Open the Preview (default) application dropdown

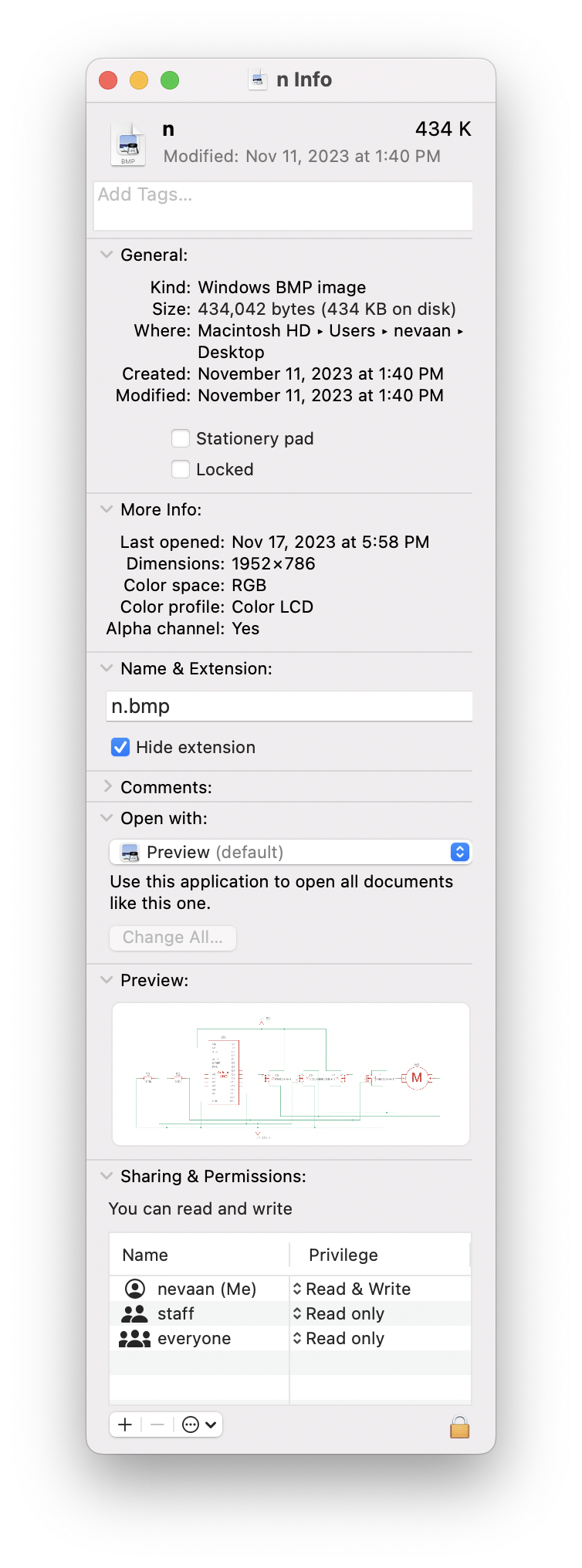click(x=459, y=852)
